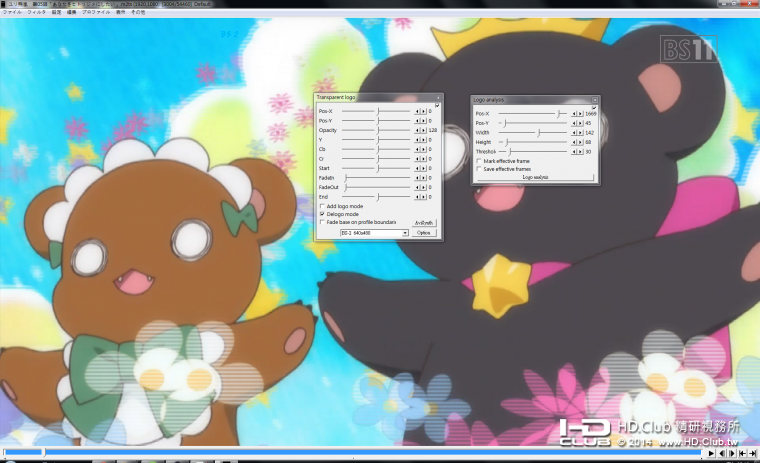Open the フィルタ (Filter) menu
760x463 pixels.
pos(36,12)
